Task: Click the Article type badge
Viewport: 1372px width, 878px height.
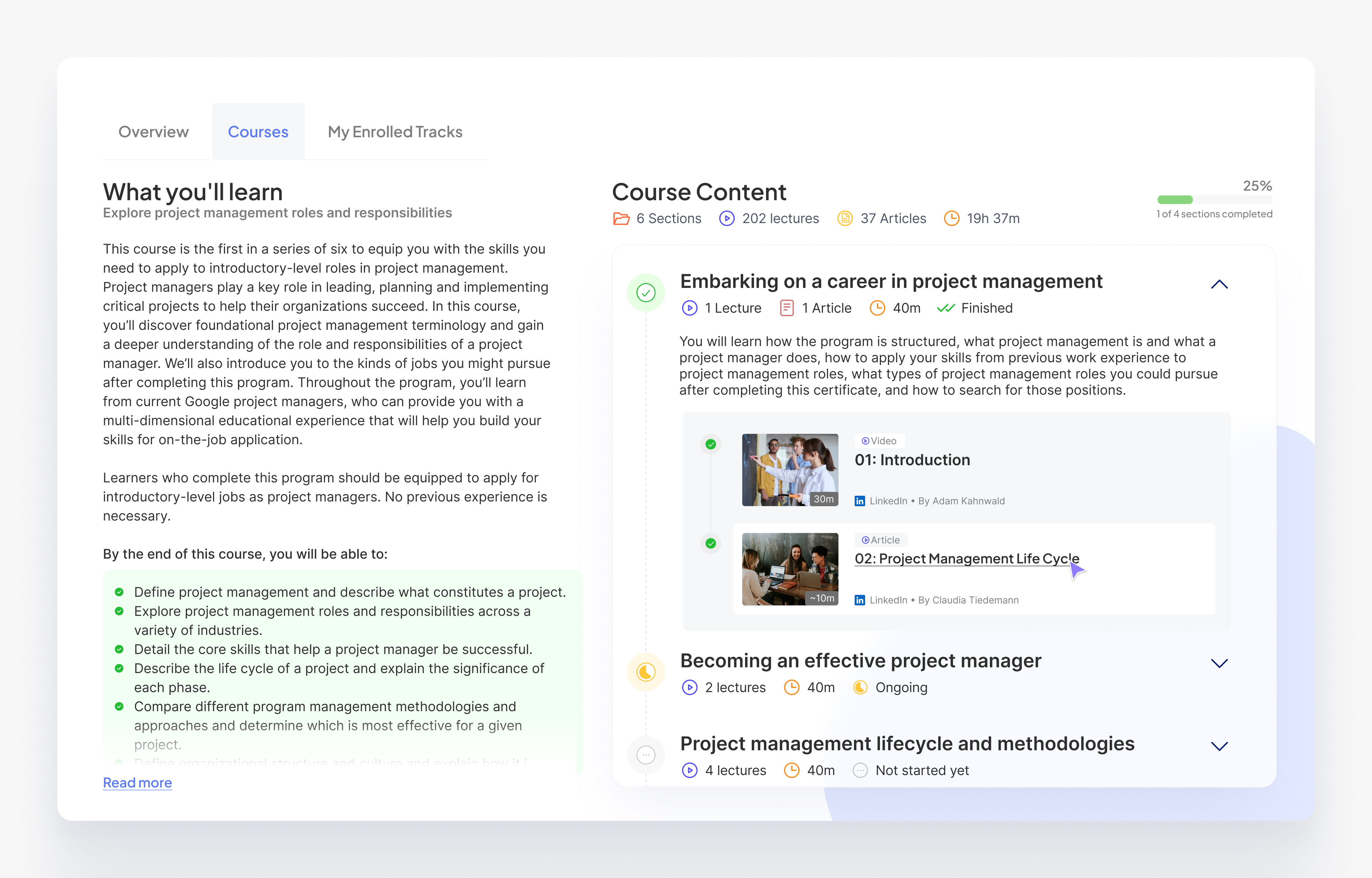Action: pos(881,540)
